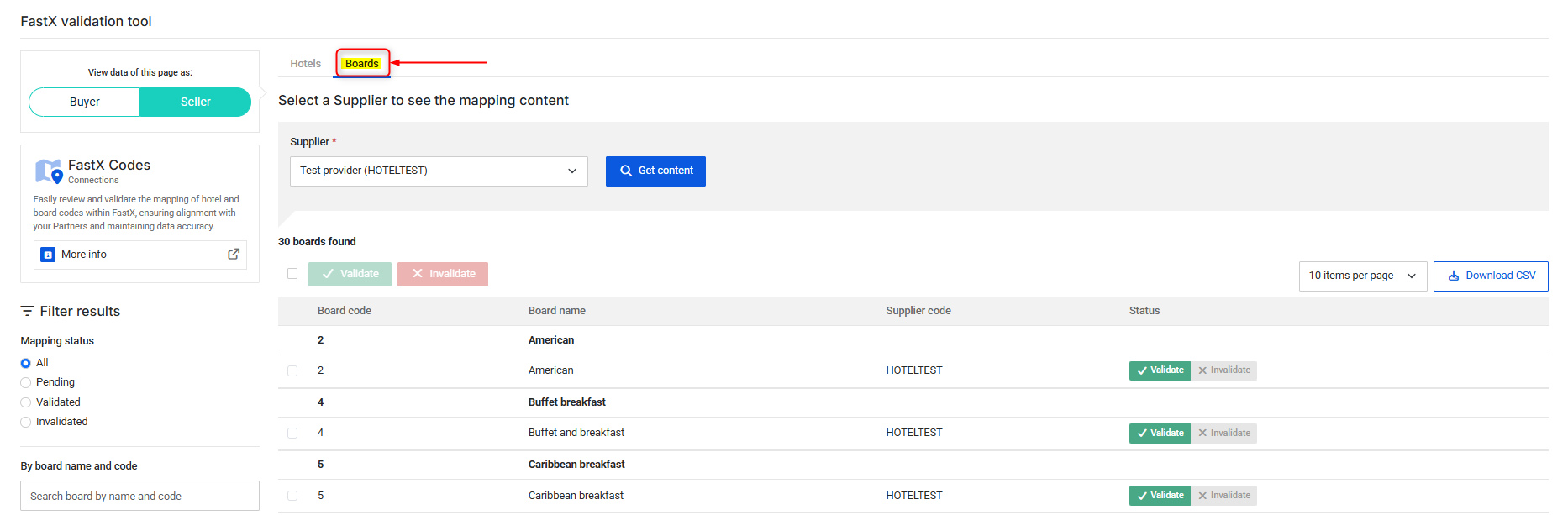Select the Pending mapping status radio
Image resolution: width=1568 pixels, height=515 pixels.
[26, 383]
